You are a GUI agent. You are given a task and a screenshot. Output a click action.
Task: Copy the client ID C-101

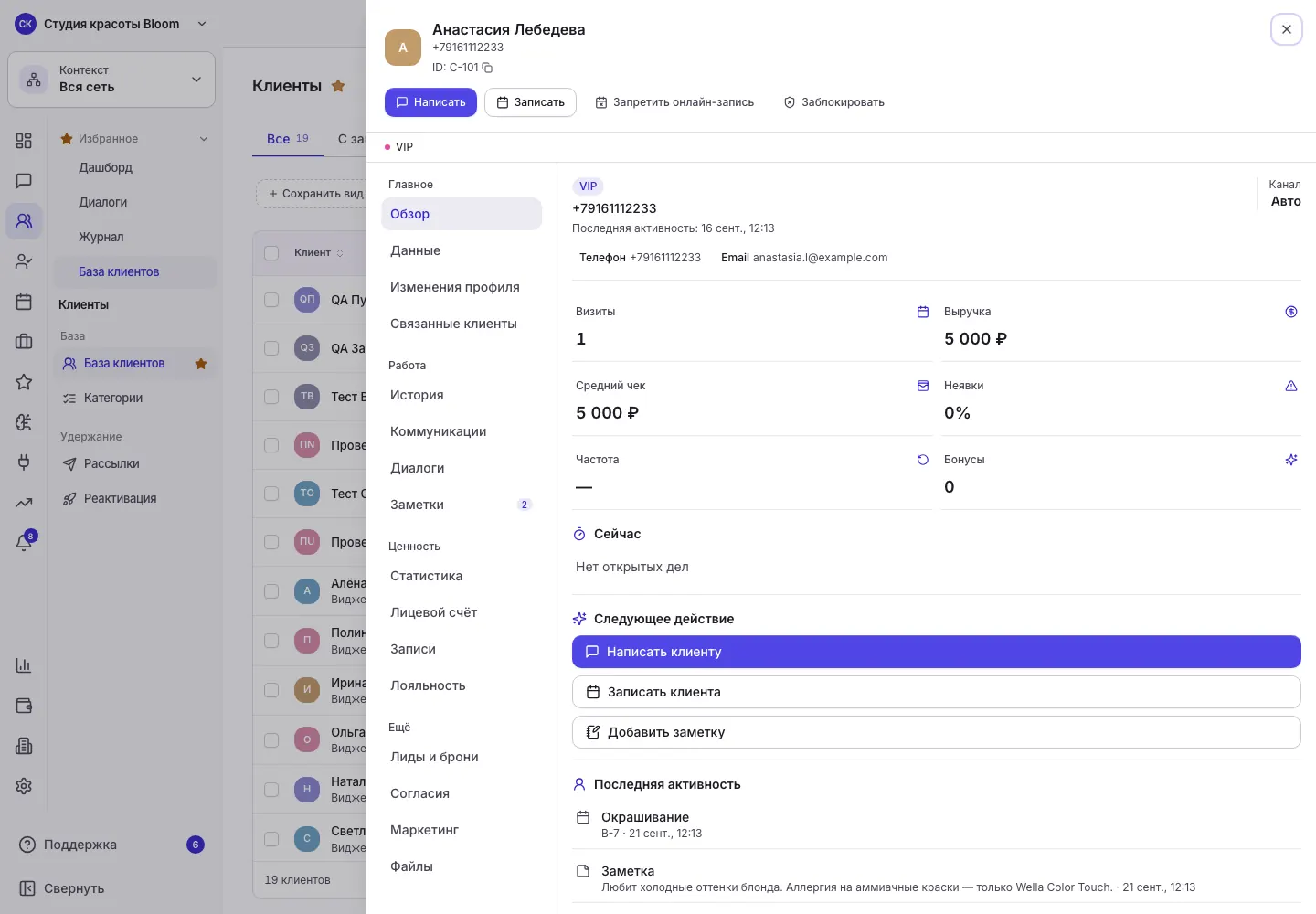click(x=487, y=68)
